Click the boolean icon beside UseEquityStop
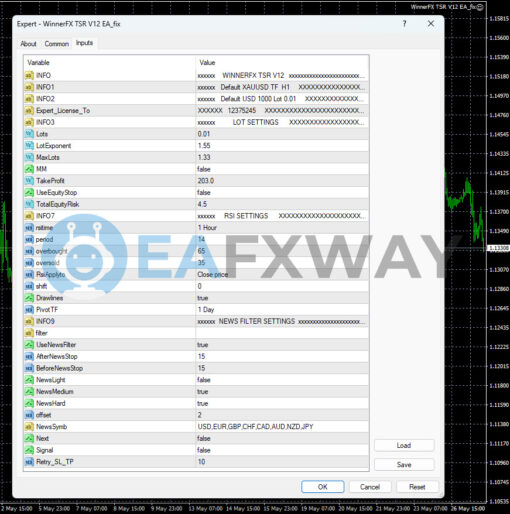 click(x=29, y=192)
